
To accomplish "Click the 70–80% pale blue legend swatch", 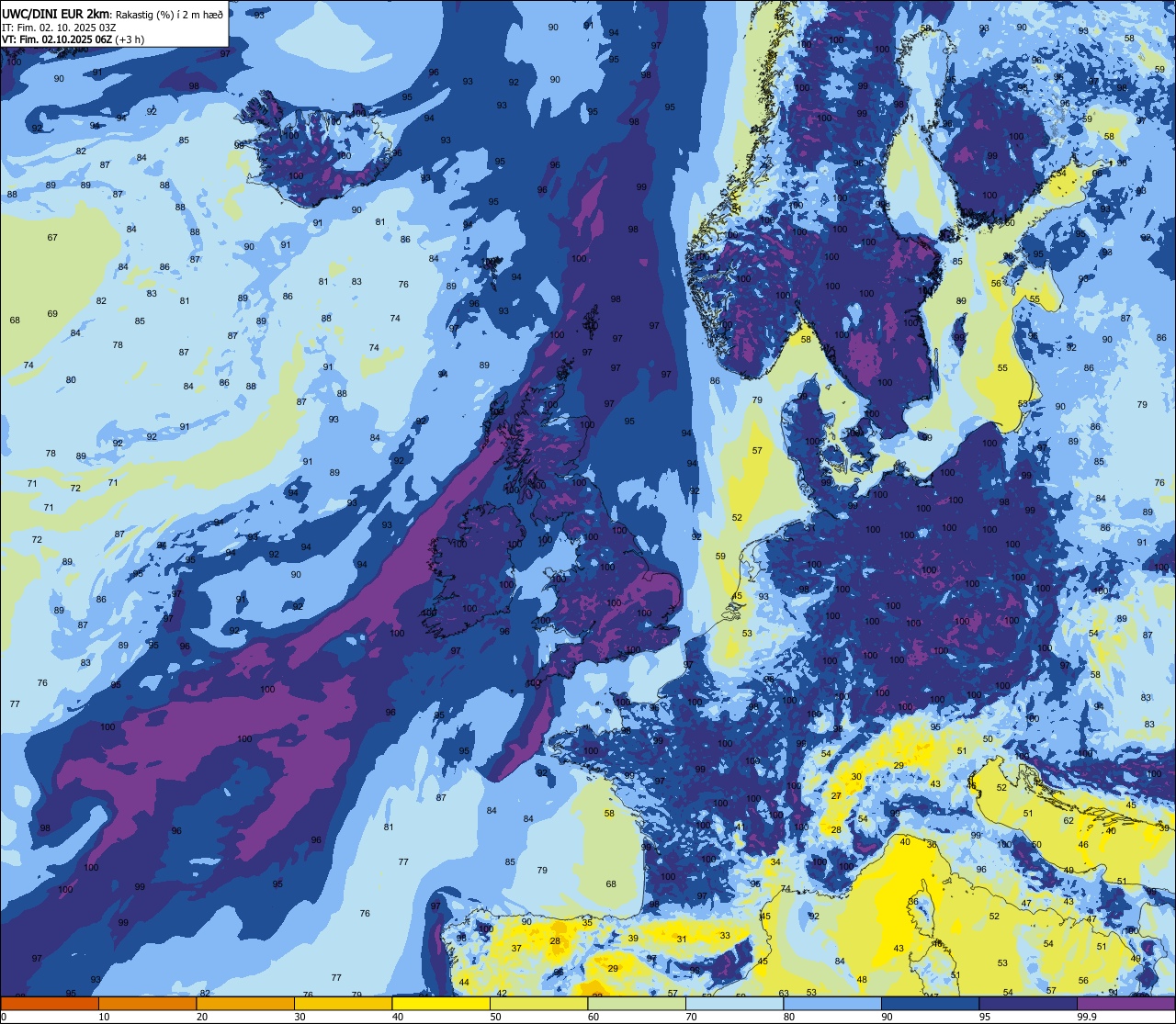I will tap(735, 1003).
